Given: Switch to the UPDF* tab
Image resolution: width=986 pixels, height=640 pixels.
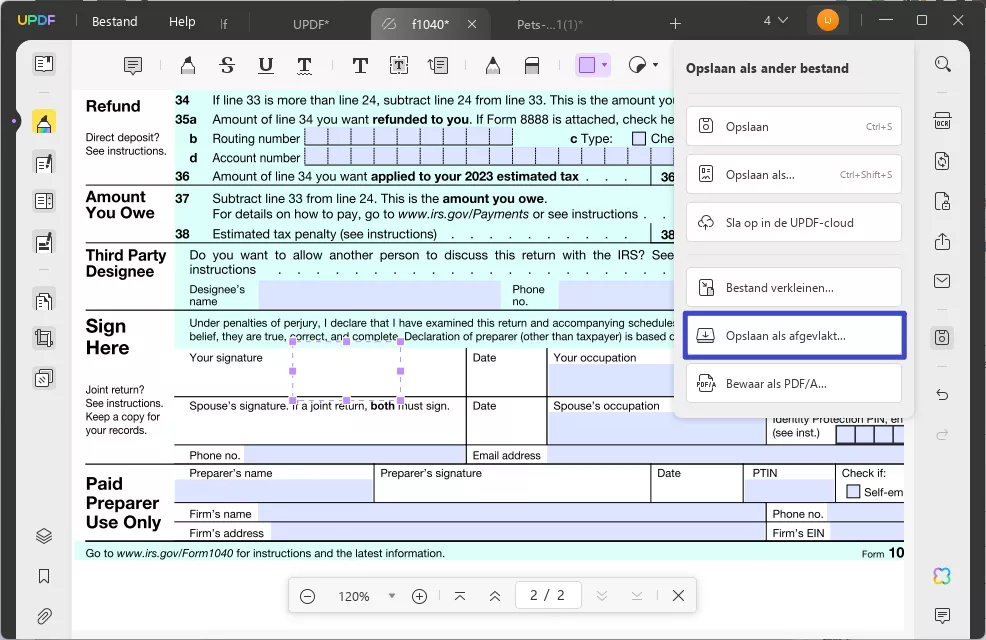Looking at the screenshot, I should click(311, 25).
